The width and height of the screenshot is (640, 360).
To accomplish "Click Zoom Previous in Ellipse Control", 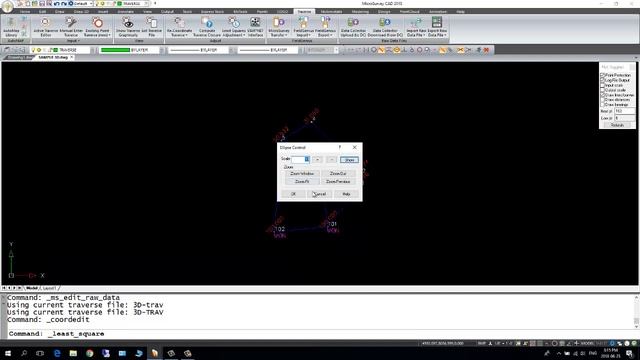I will [338, 181].
